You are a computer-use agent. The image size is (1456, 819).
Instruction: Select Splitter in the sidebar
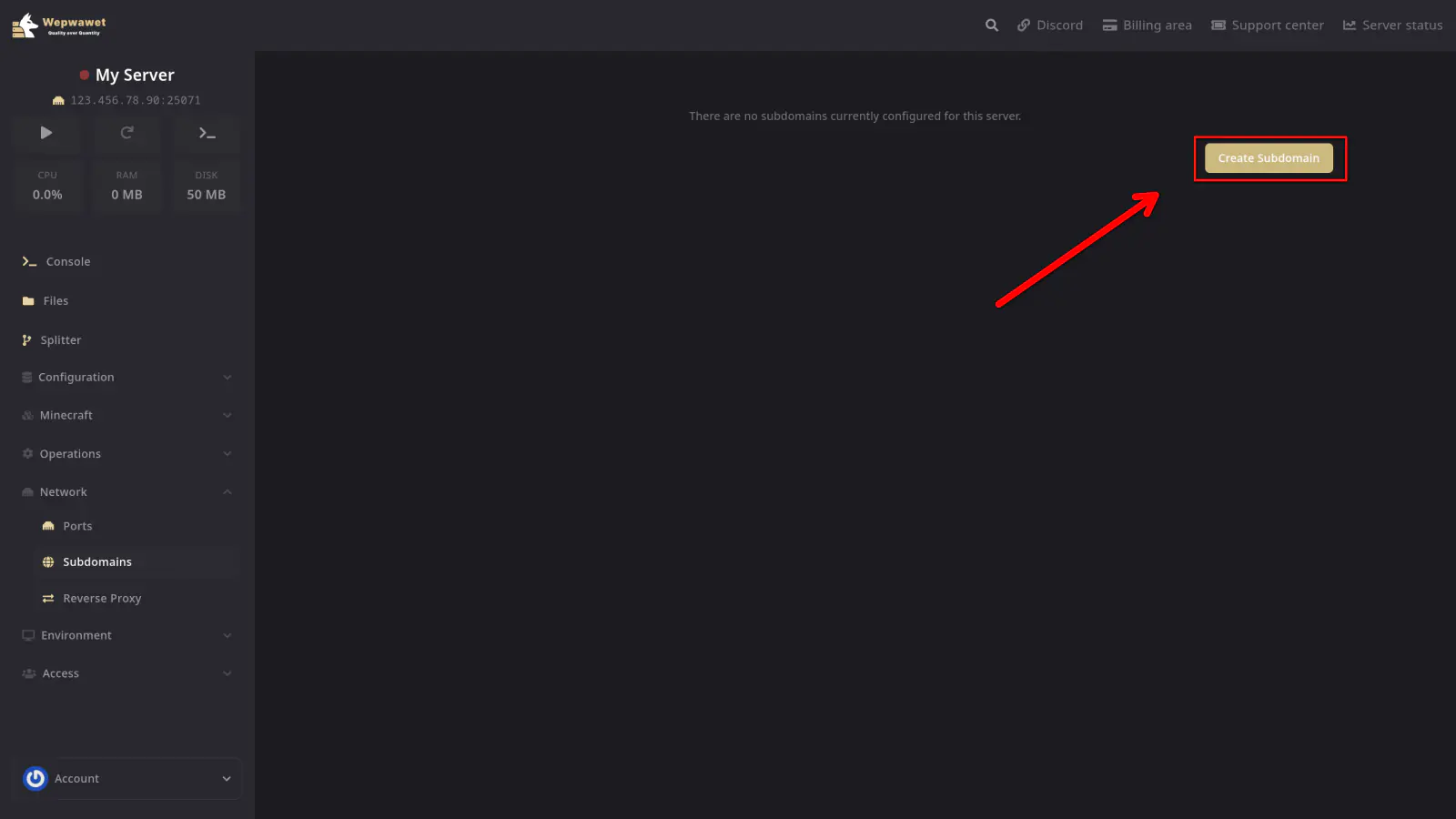(60, 340)
